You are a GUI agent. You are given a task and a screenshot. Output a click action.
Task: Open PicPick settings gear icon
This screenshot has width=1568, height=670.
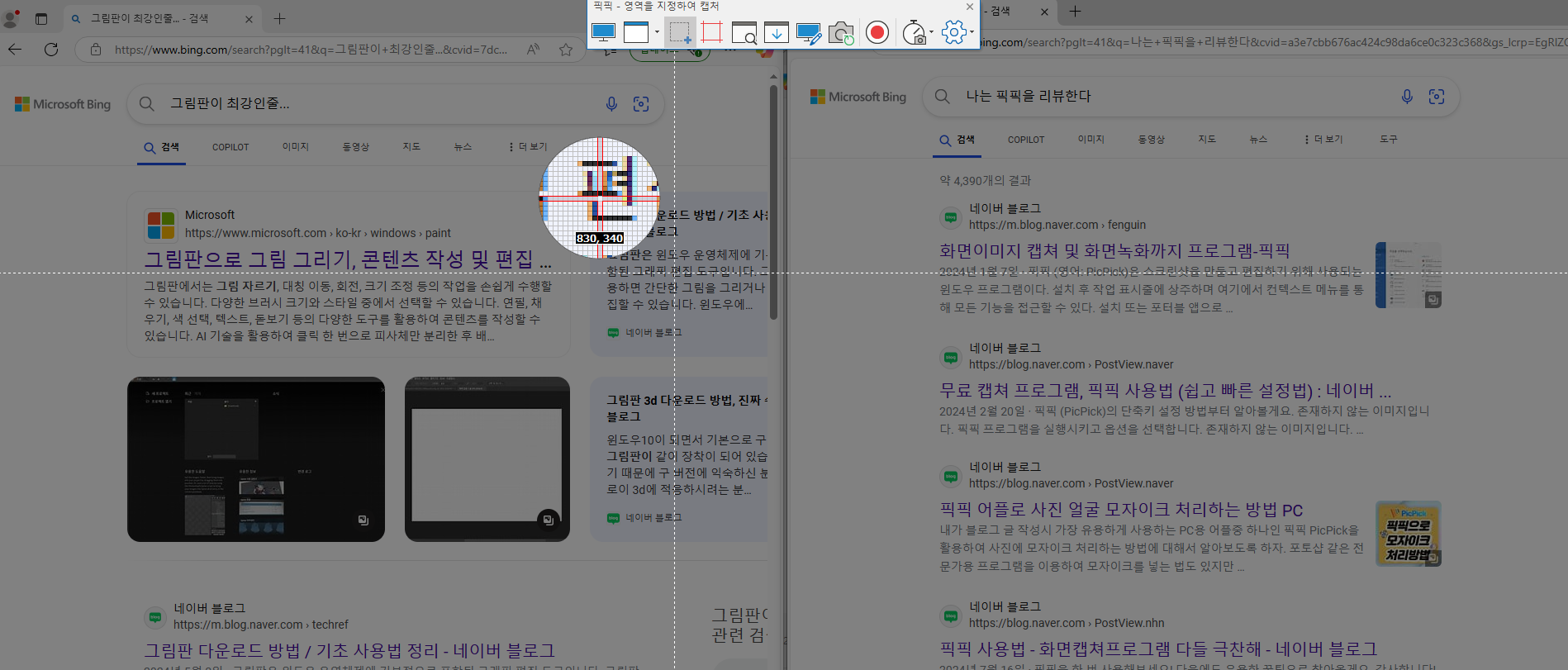pos(953,32)
